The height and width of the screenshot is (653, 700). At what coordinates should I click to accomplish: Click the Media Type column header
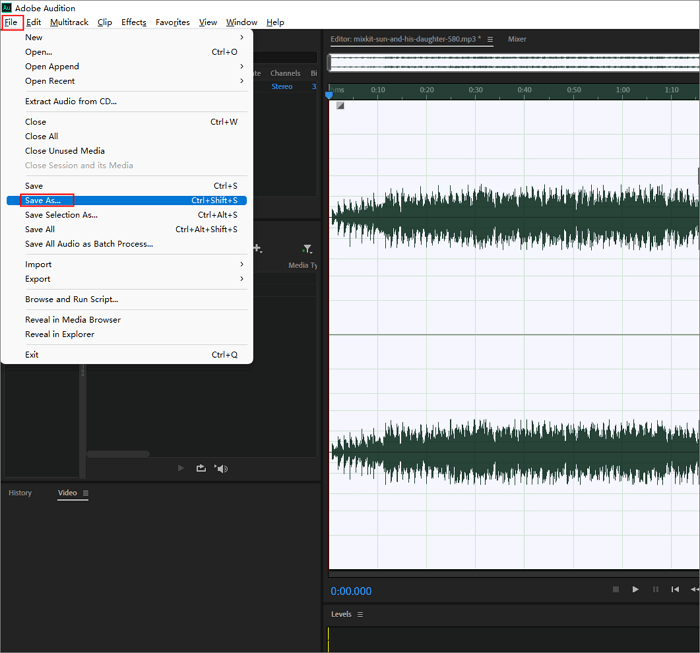tap(303, 265)
